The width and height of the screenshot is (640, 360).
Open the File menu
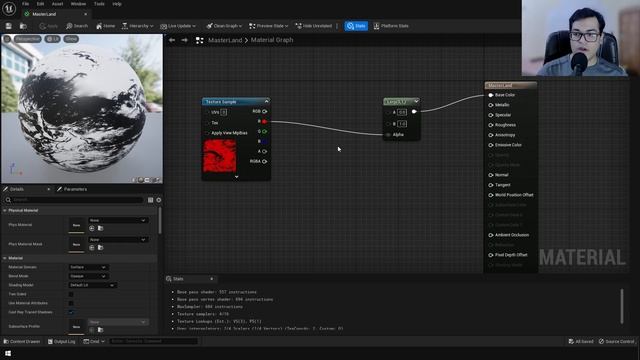tap(25, 4)
